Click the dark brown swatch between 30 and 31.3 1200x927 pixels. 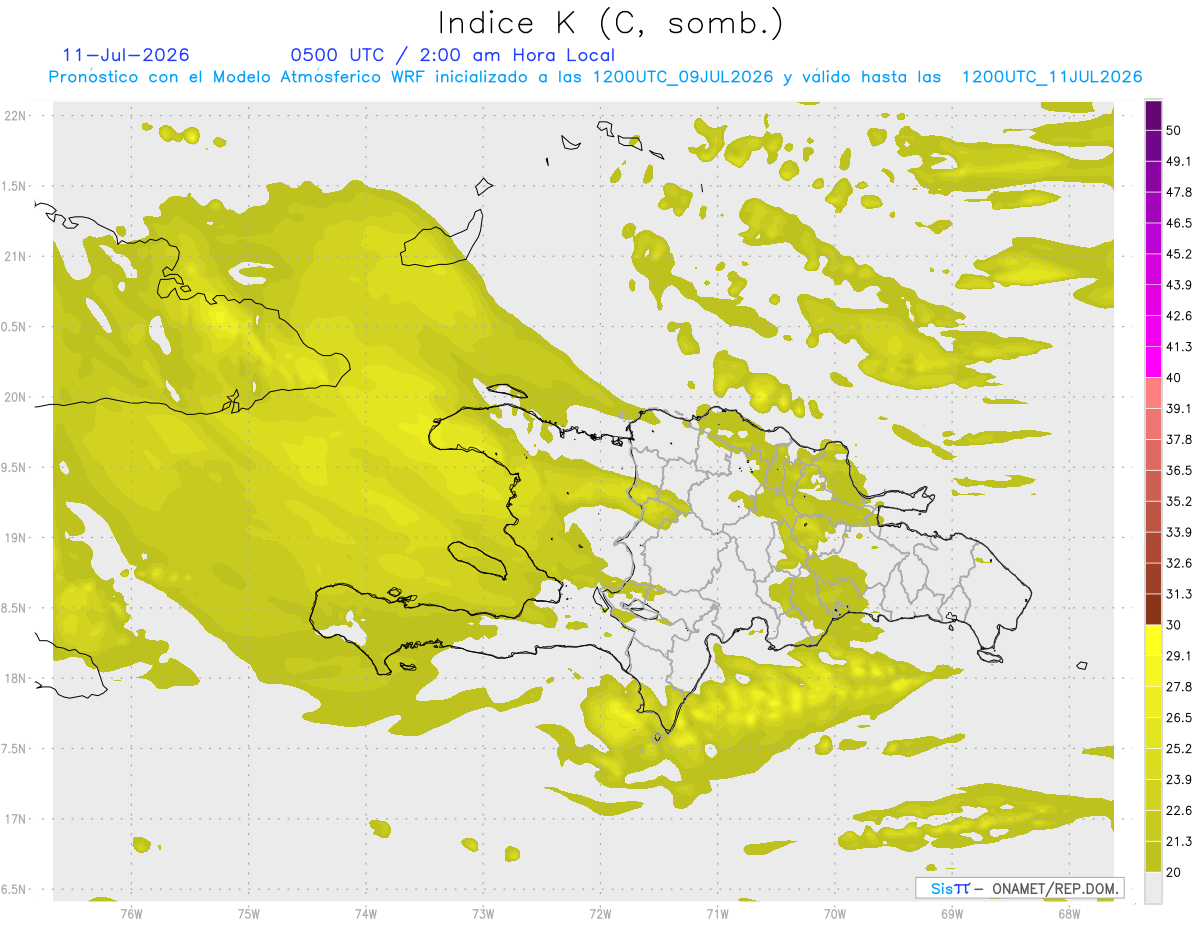(x=1153, y=609)
